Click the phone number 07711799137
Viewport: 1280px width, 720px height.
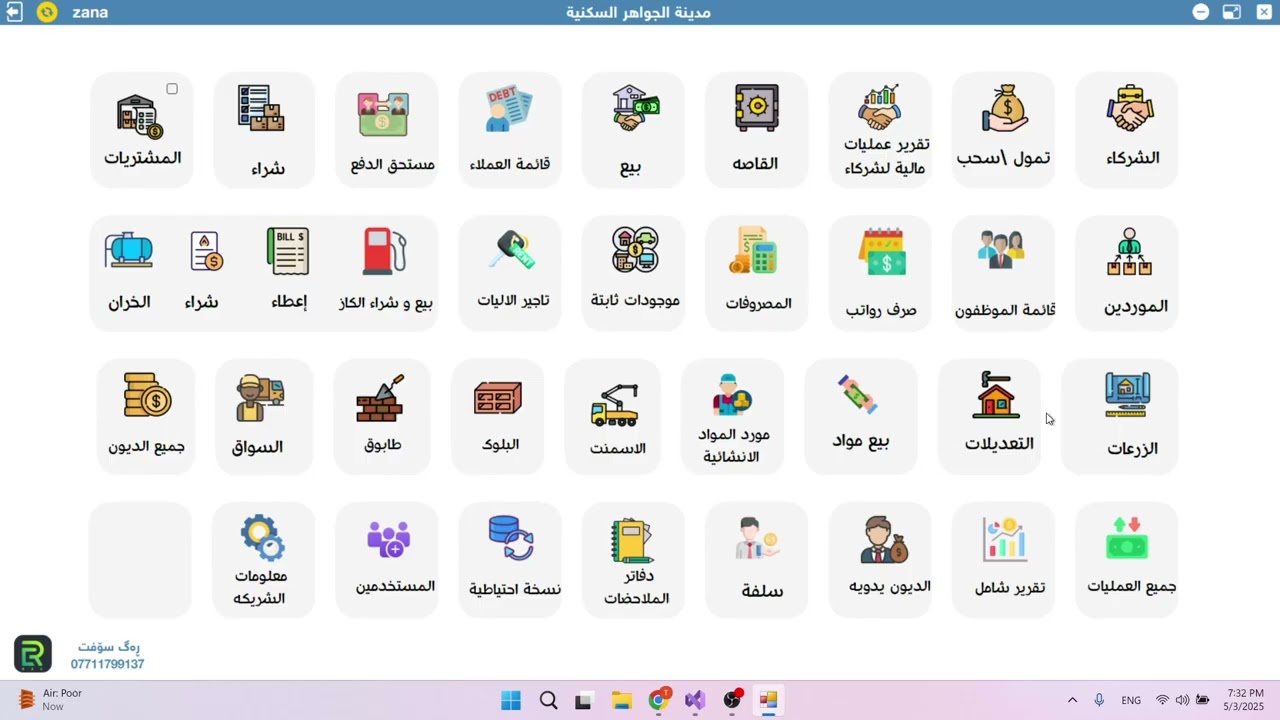(x=107, y=664)
